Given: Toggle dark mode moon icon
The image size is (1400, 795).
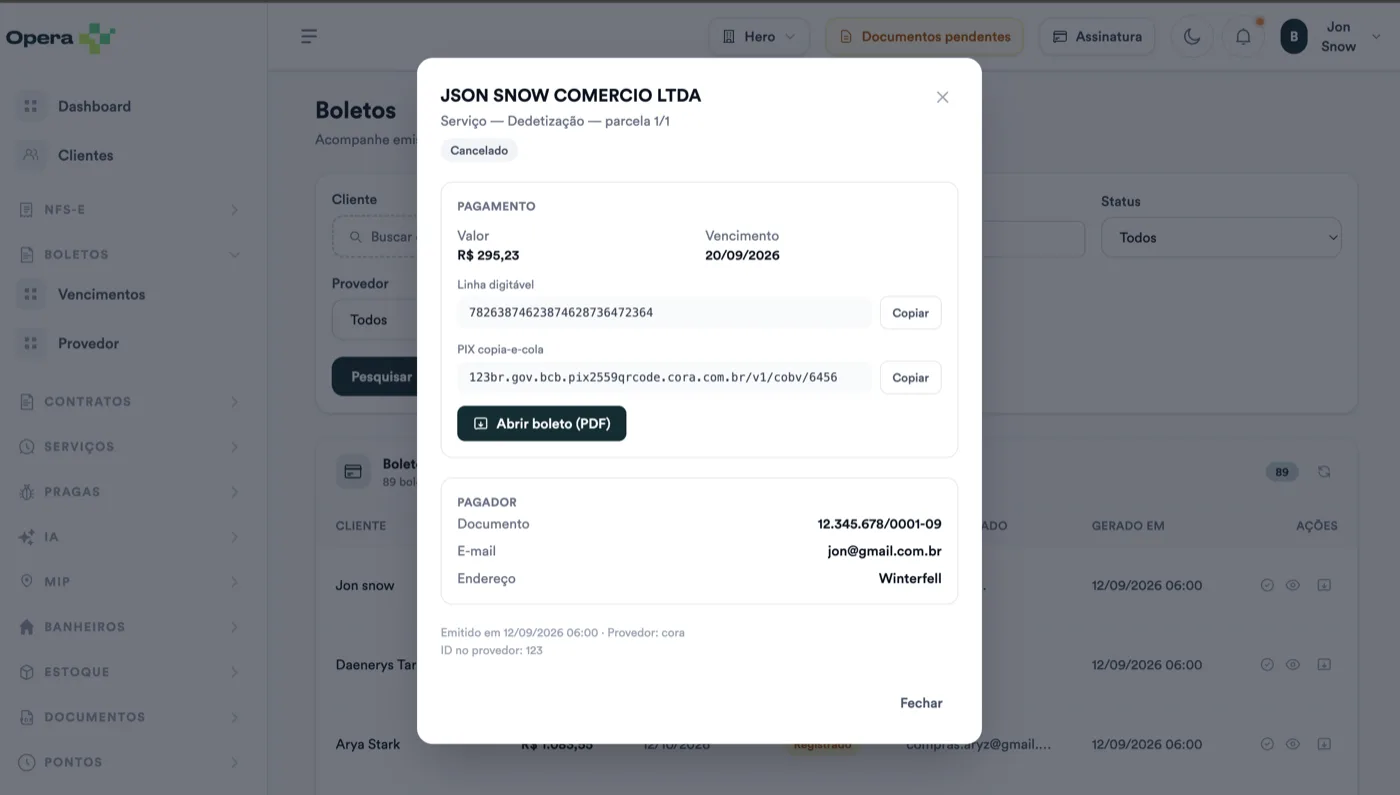Looking at the screenshot, I should click(x=1192, y=37).
